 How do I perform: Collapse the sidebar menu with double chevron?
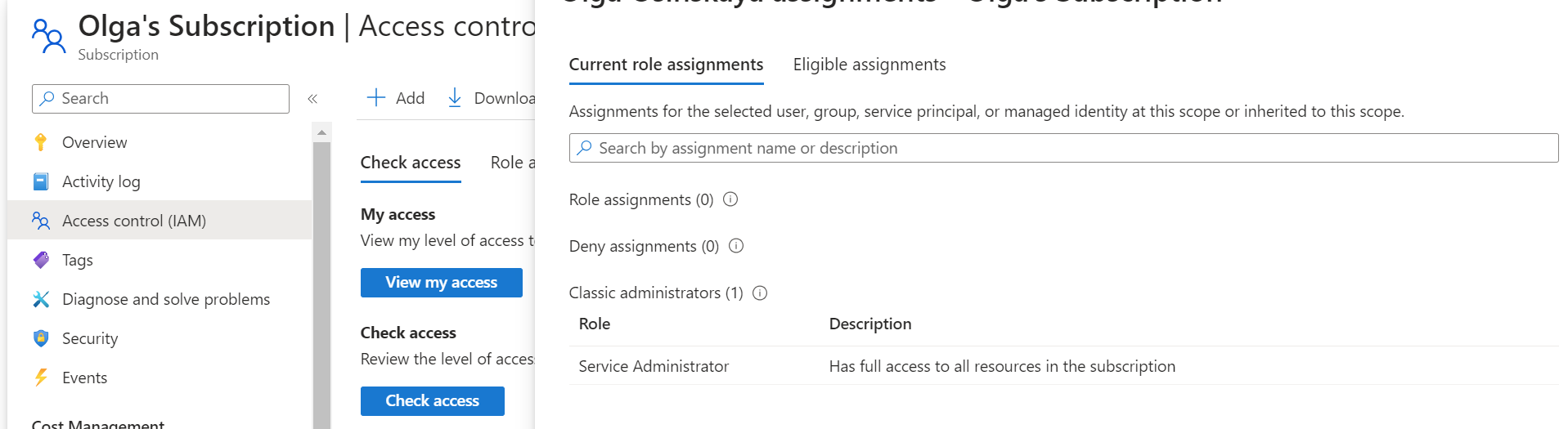pyautogui.click(x=312, y=99)
